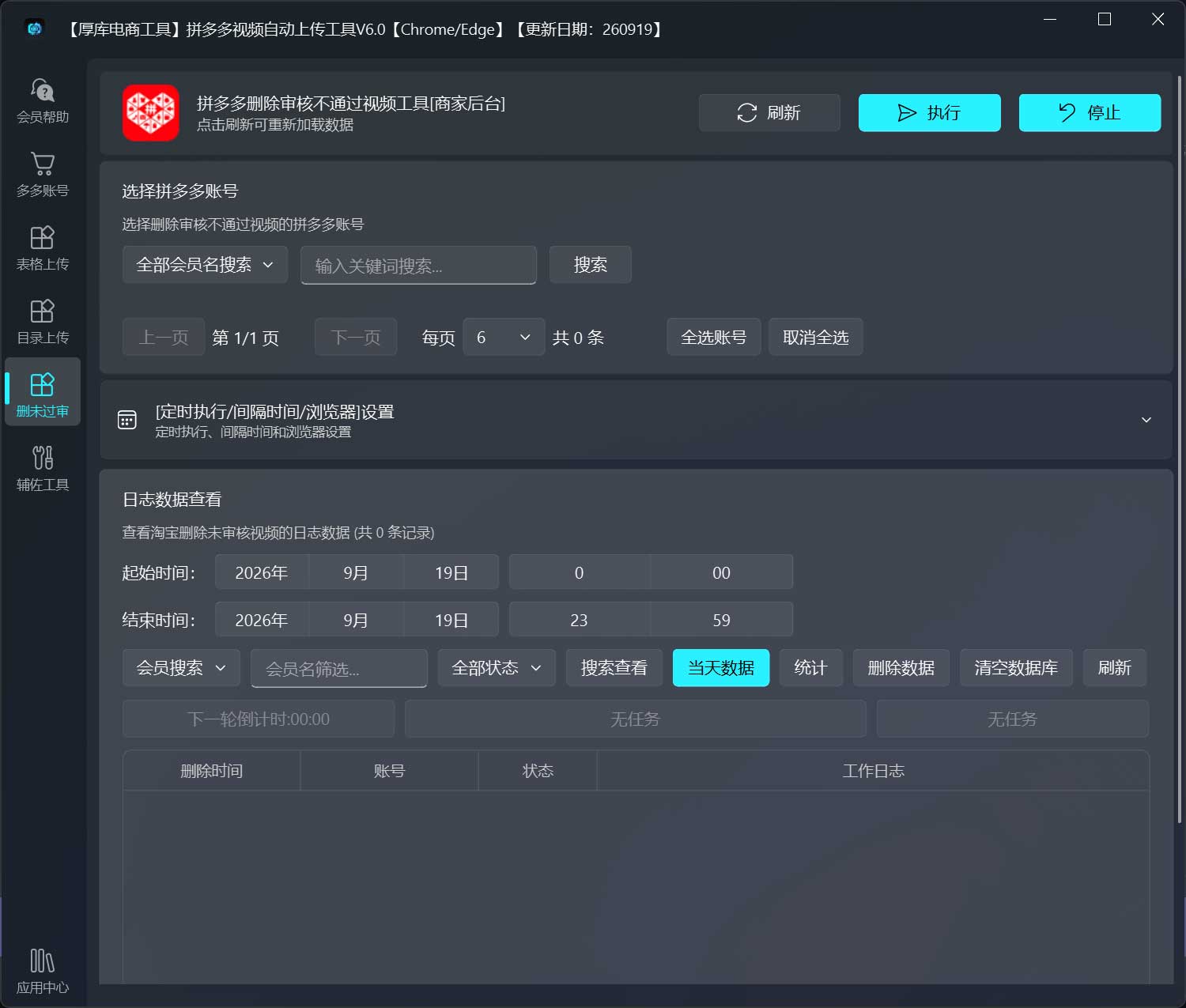This screenshot has height=1008, width=1186.
Task: Select start time day 19日
Action: [x=451, y=572]
